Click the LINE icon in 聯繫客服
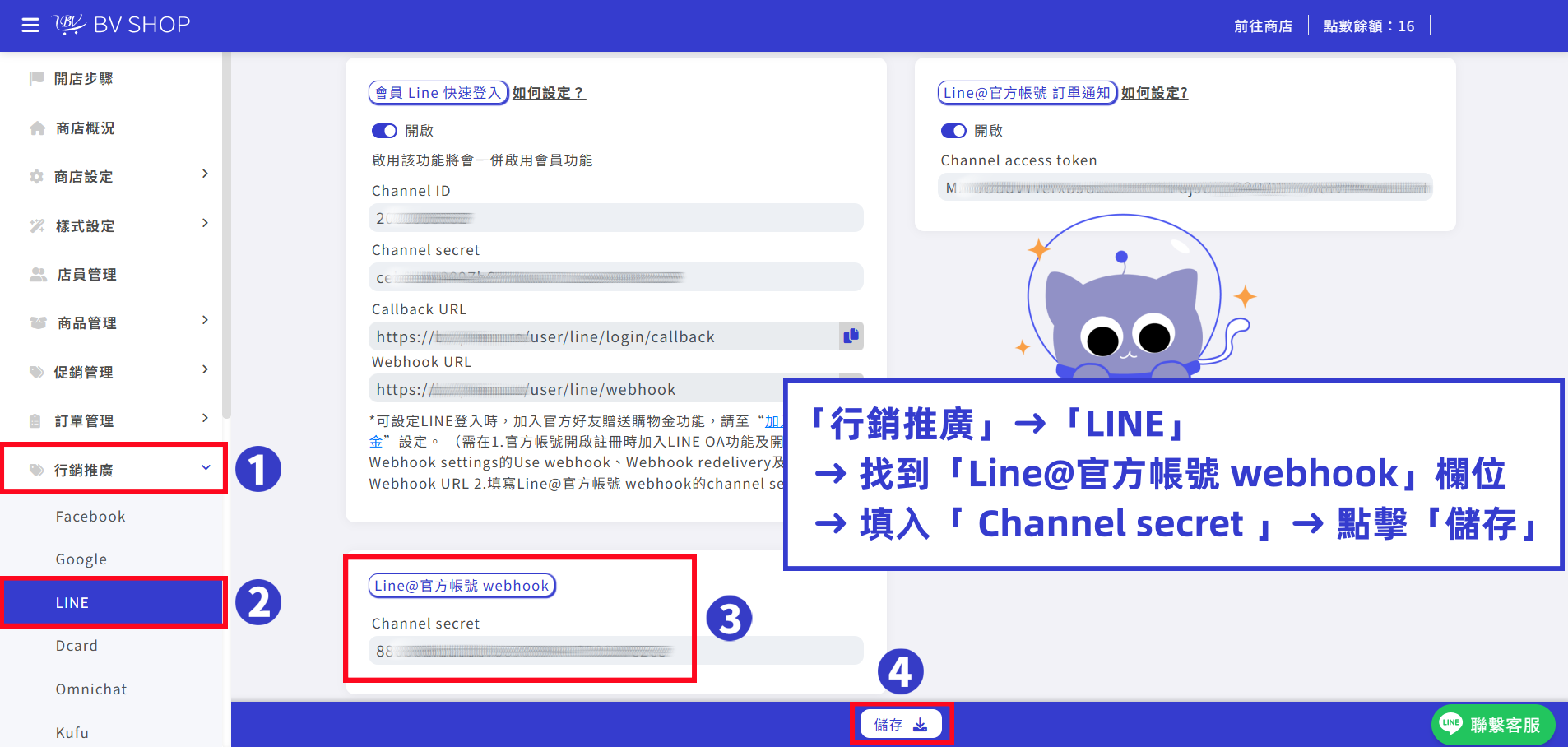1568x747 pixels. (1451, 724)
